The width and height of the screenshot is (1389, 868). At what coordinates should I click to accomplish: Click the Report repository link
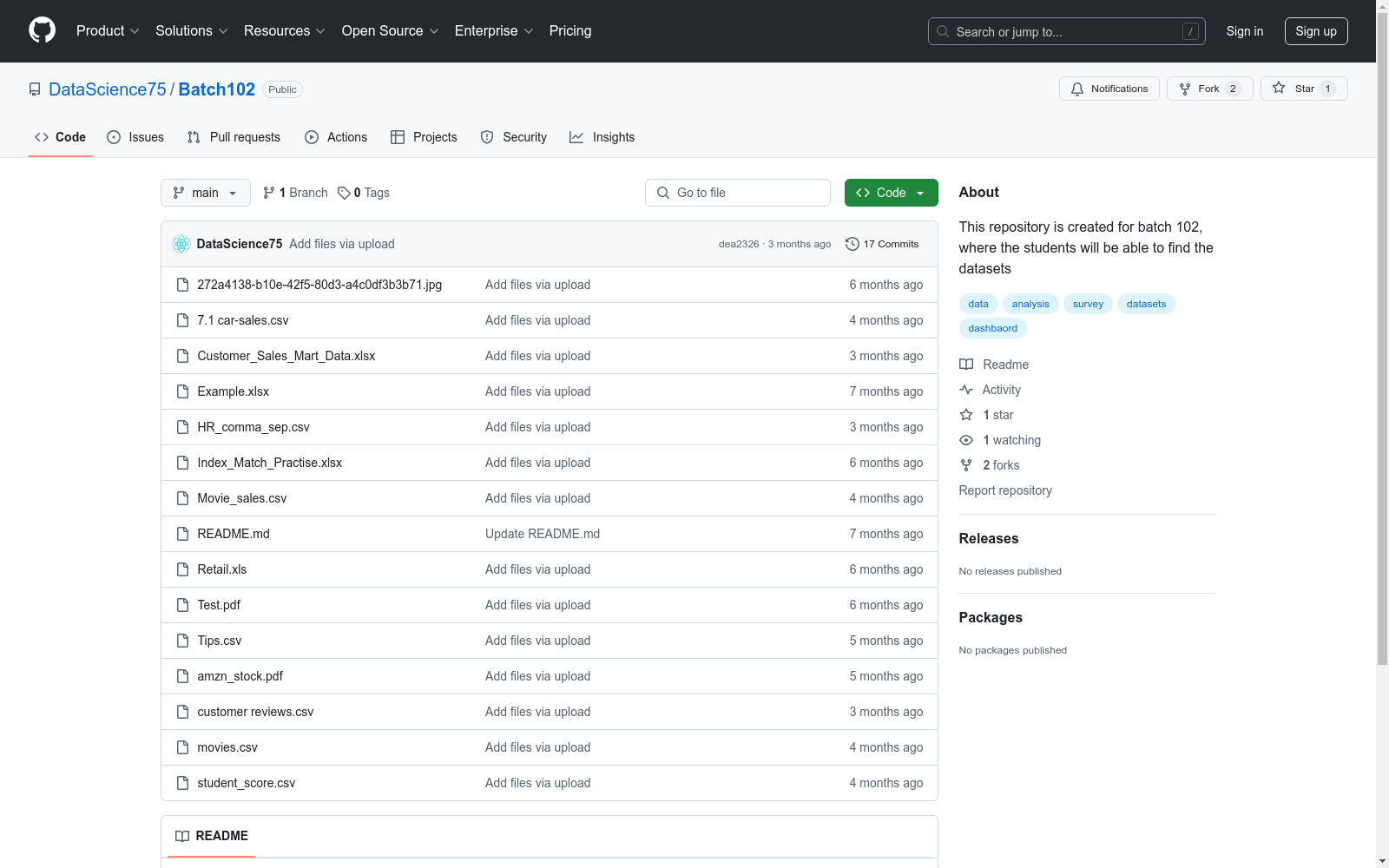click(1005, 490)
